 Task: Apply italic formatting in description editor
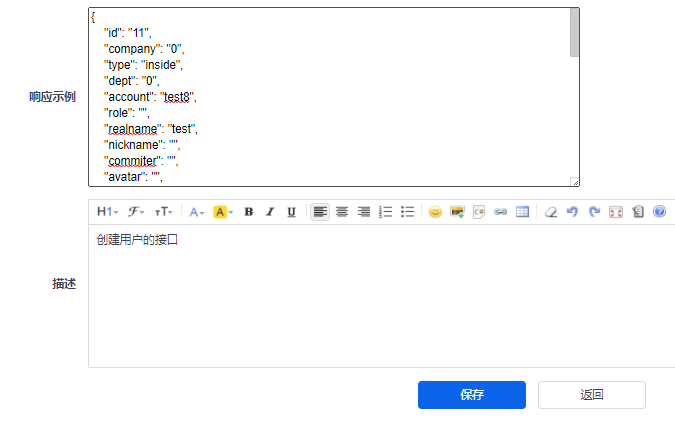pos(270,212)
